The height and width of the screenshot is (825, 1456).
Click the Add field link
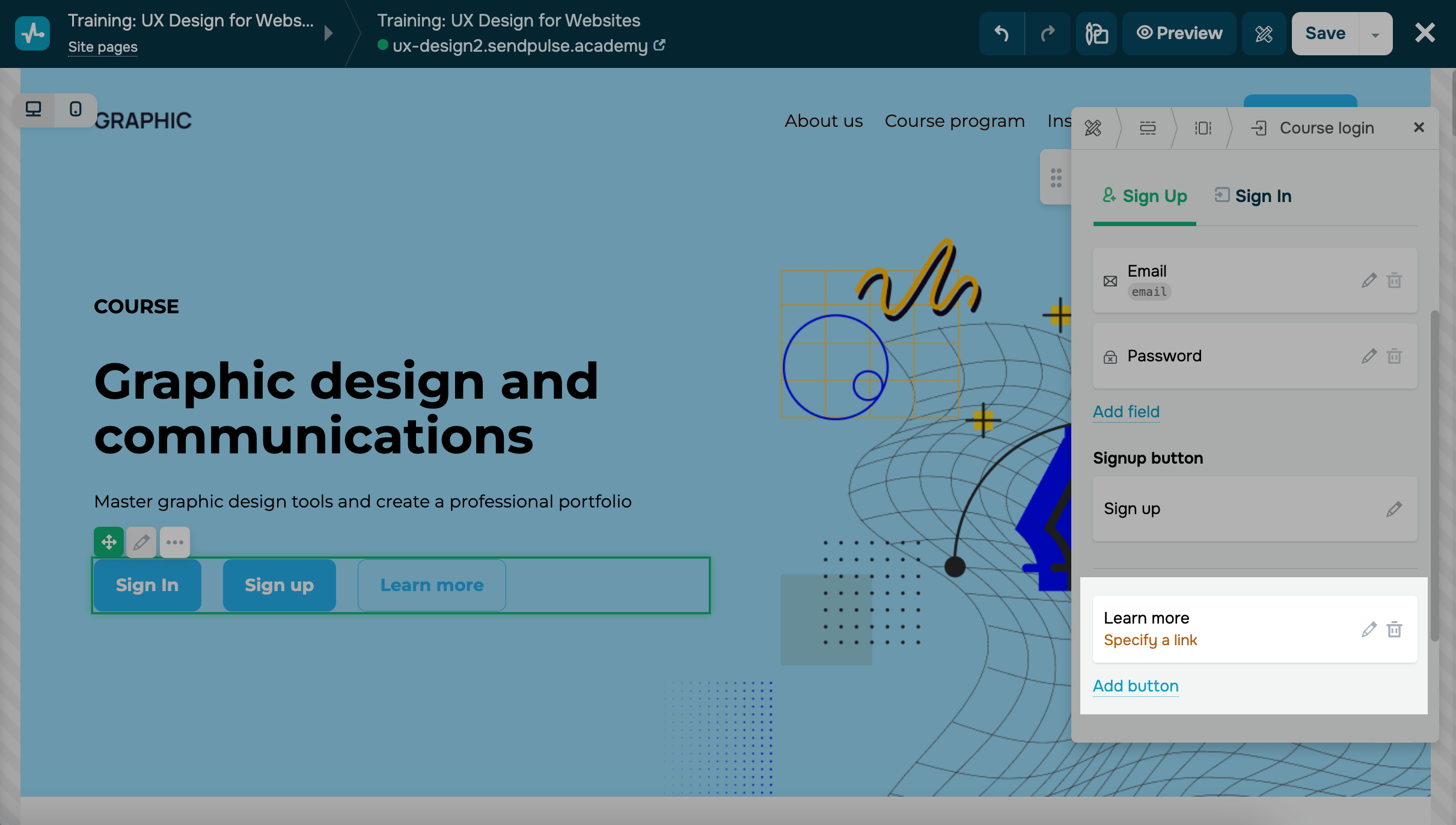coord(1125,412)
